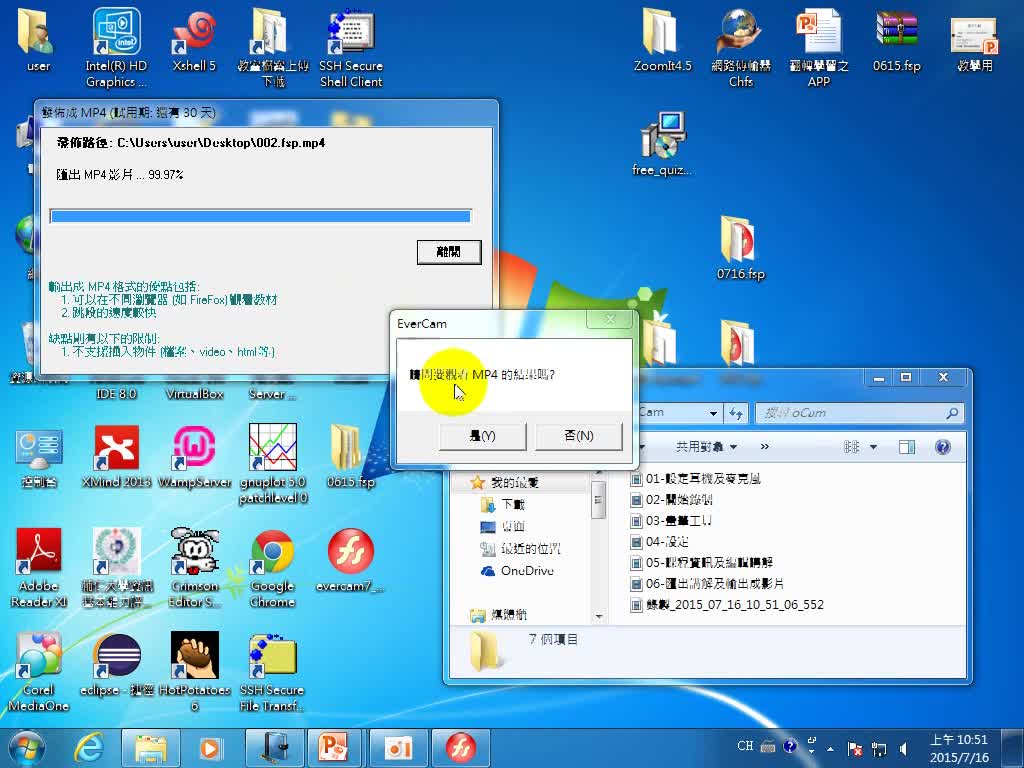Close the EverCam prompt dialog
This screenshot has height=768, width=1024.
coord(610,319)
